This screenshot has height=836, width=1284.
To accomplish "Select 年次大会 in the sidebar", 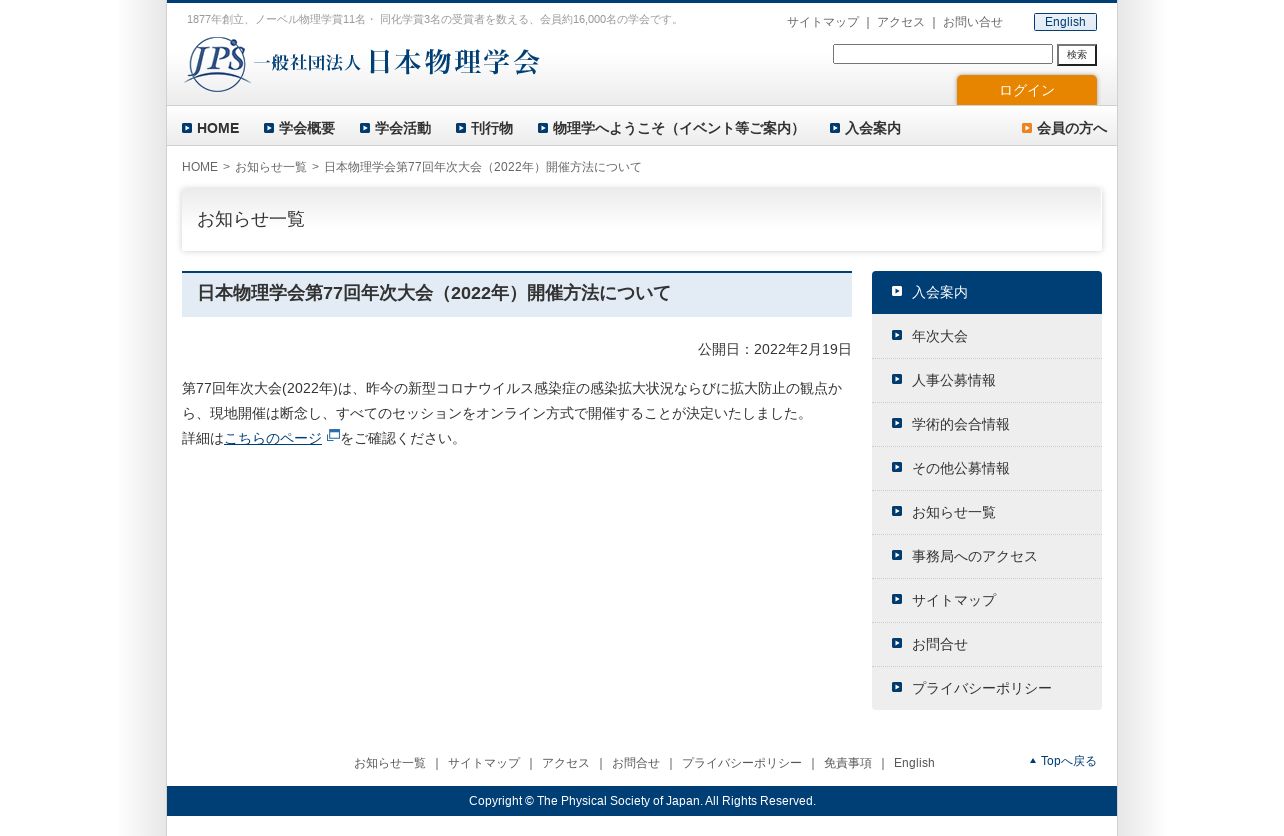I will tap(987, 336).
